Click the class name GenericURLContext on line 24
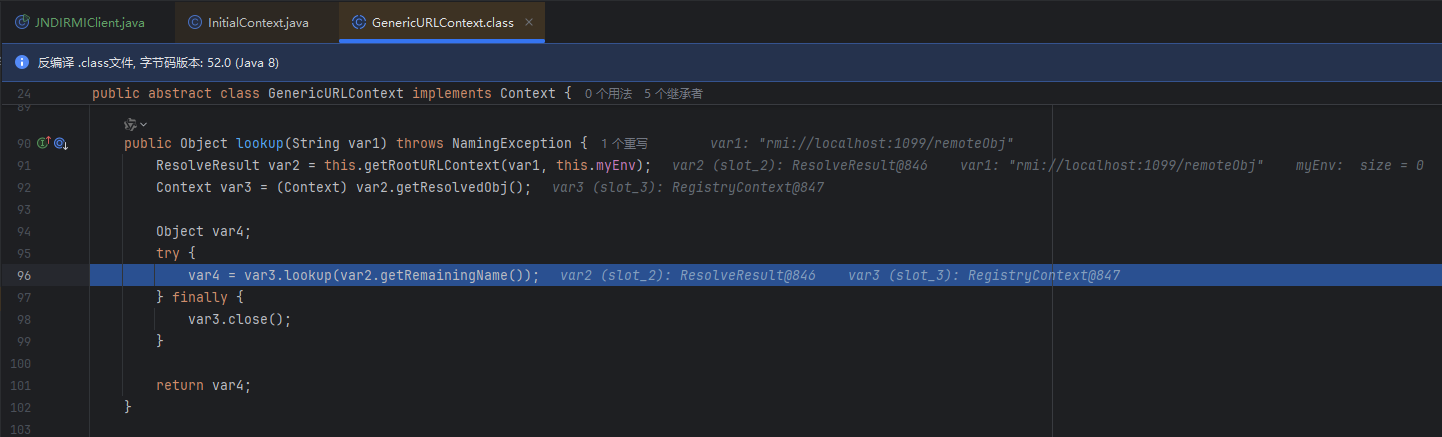Viewport: 1442px width, 437px height. pyautogui.click(x=336, y=93)
